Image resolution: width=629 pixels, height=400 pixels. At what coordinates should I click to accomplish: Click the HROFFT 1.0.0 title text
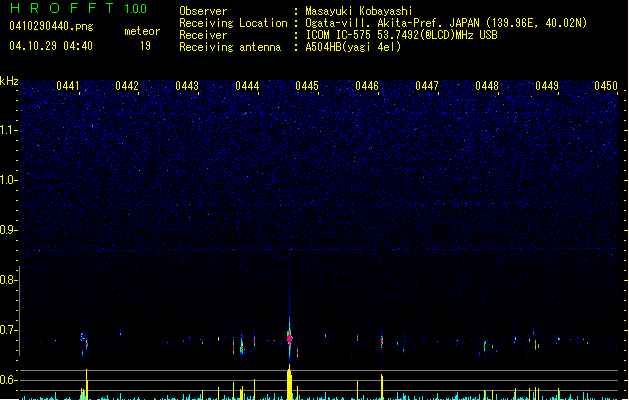79,8
